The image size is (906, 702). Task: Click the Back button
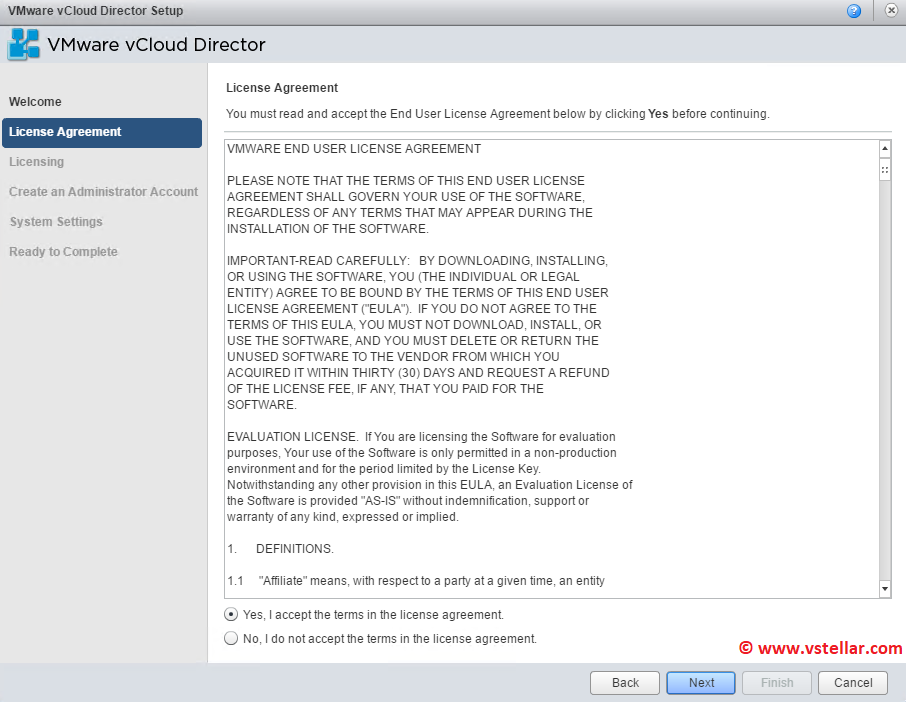tap(625, 683)
